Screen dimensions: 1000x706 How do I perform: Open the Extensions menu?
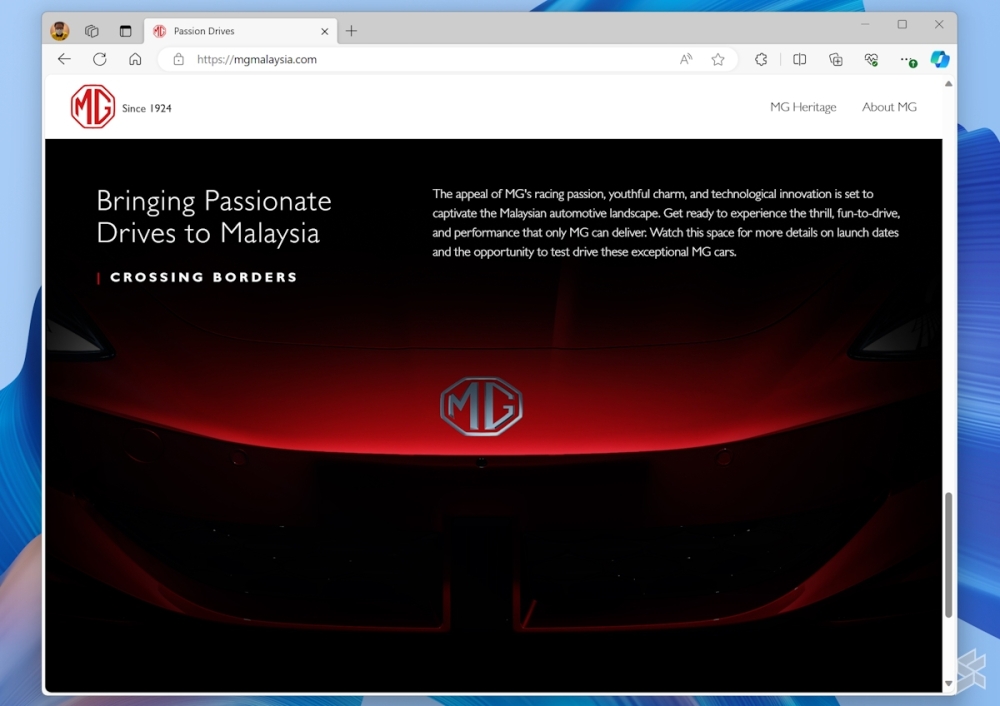[761, 59]
